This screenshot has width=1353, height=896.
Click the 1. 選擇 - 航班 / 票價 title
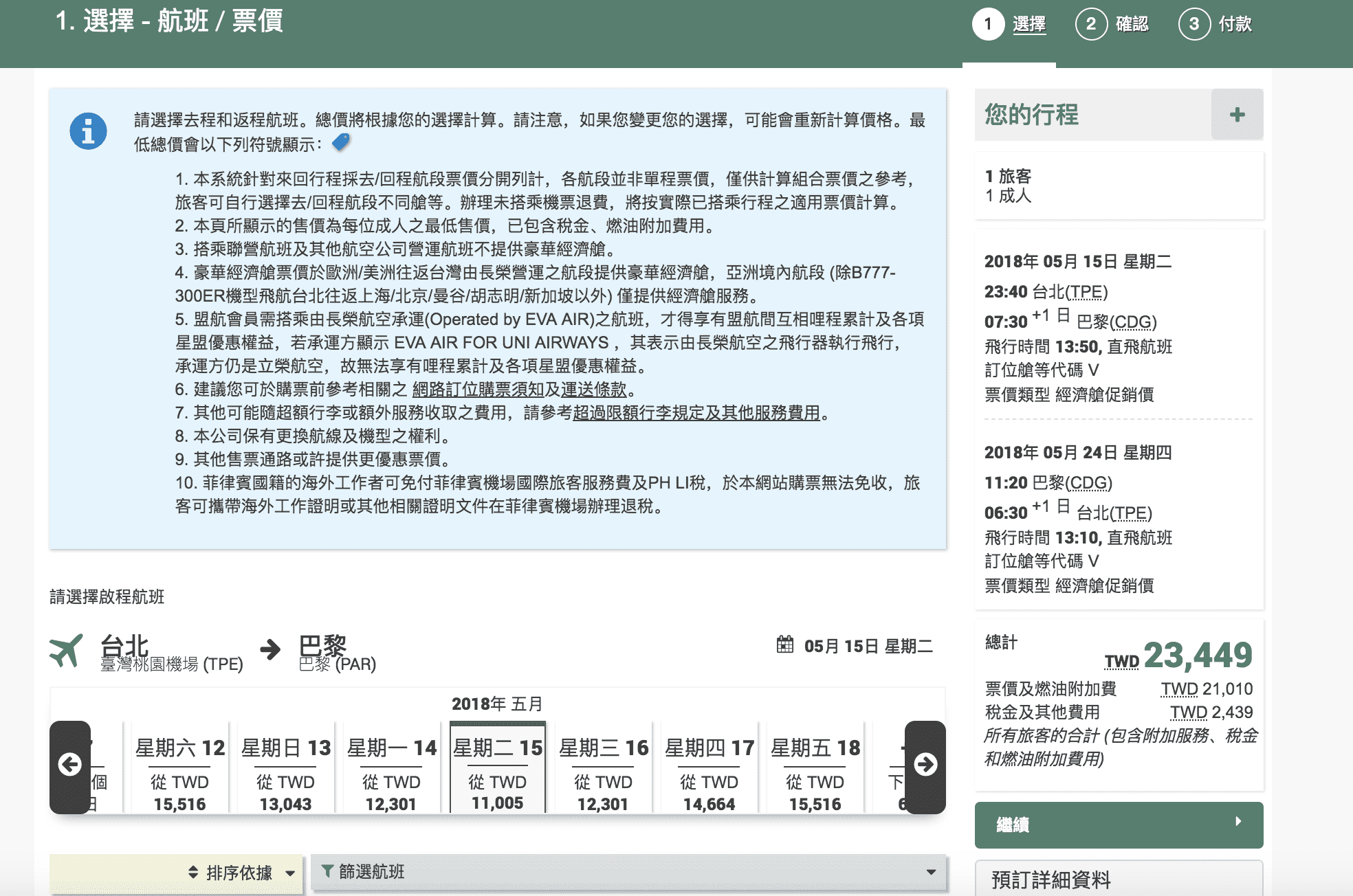[x=169, y=21]
